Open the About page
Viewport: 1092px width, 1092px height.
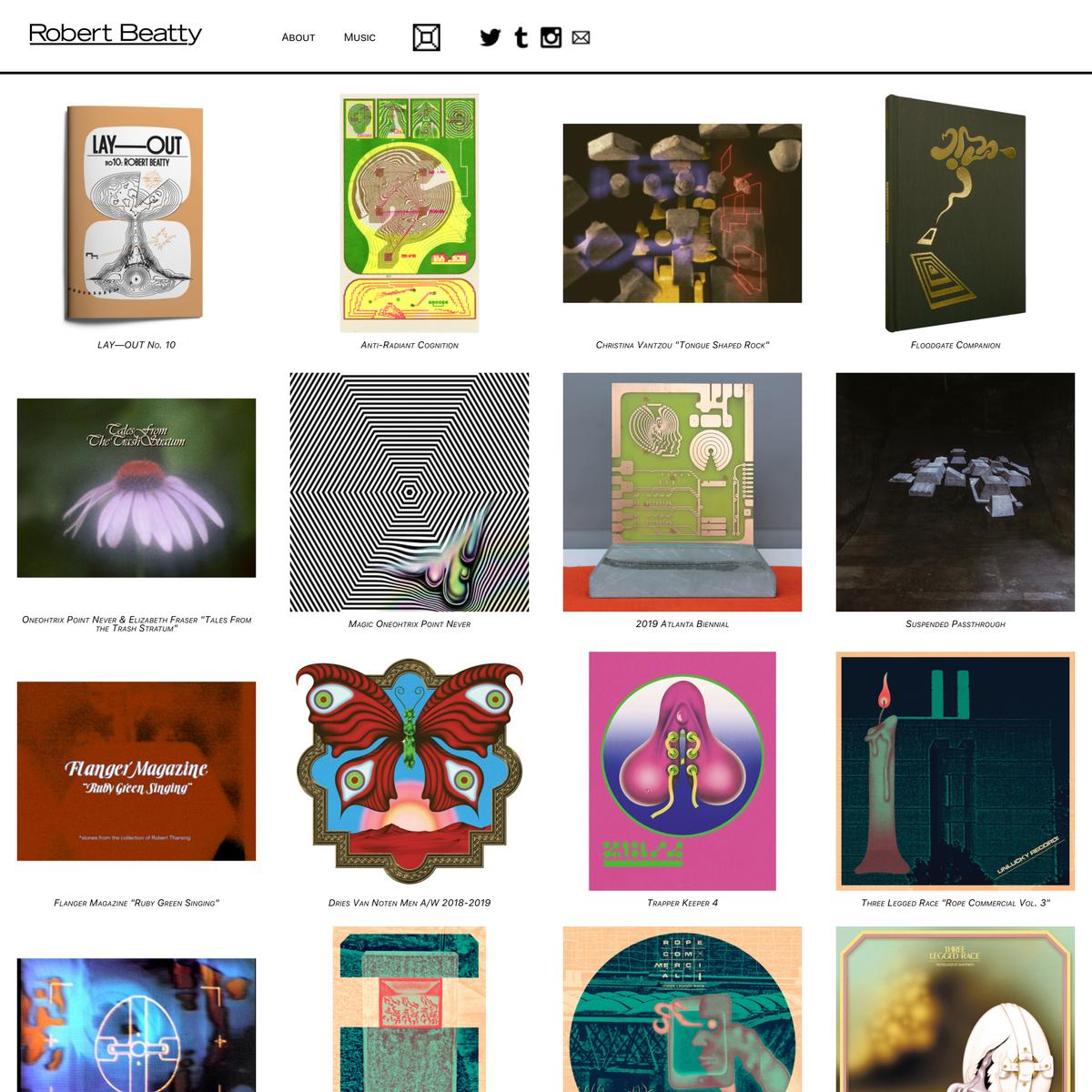298,37
